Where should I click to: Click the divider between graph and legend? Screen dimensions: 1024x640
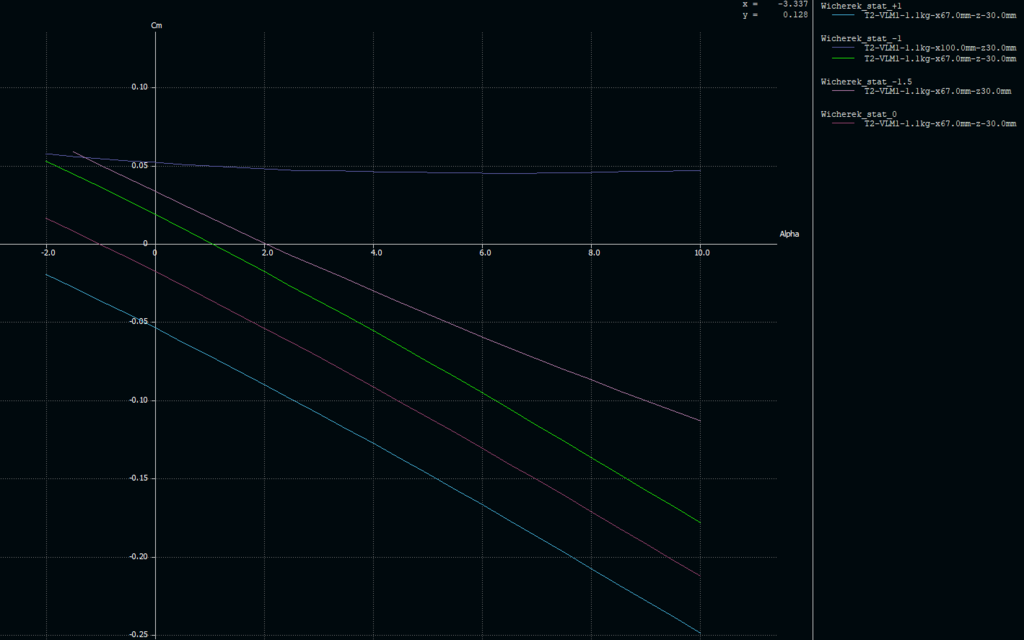click(x=813, y=320)
